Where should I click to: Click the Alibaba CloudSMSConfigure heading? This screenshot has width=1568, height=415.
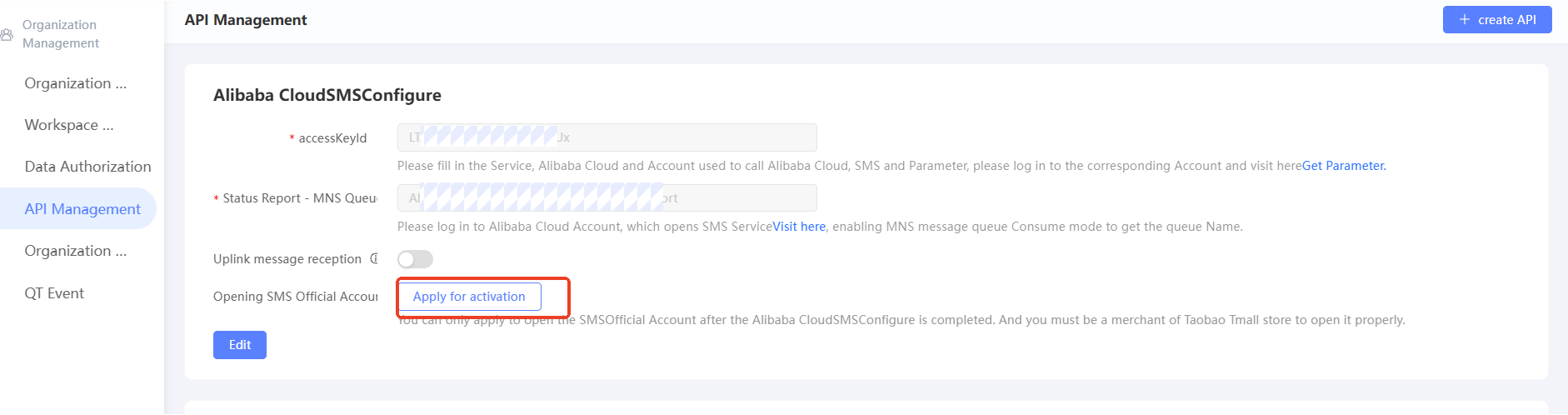327,95
